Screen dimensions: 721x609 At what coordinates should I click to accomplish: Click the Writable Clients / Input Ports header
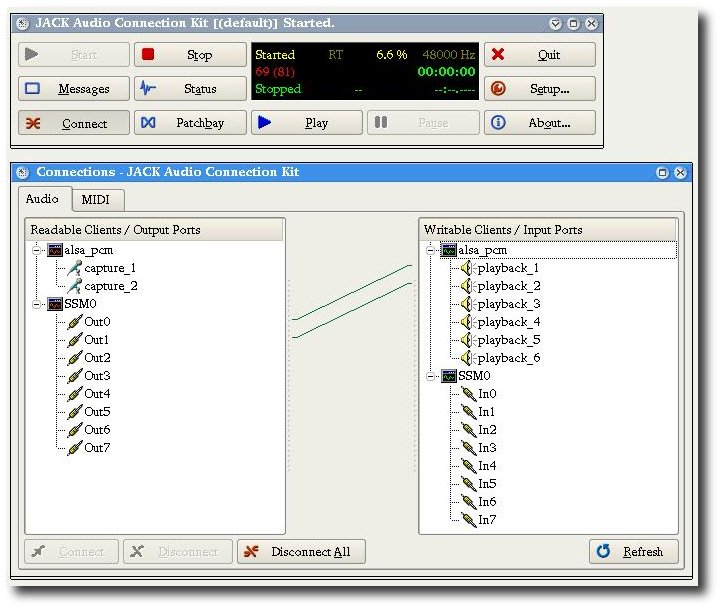tap(548, 230)
